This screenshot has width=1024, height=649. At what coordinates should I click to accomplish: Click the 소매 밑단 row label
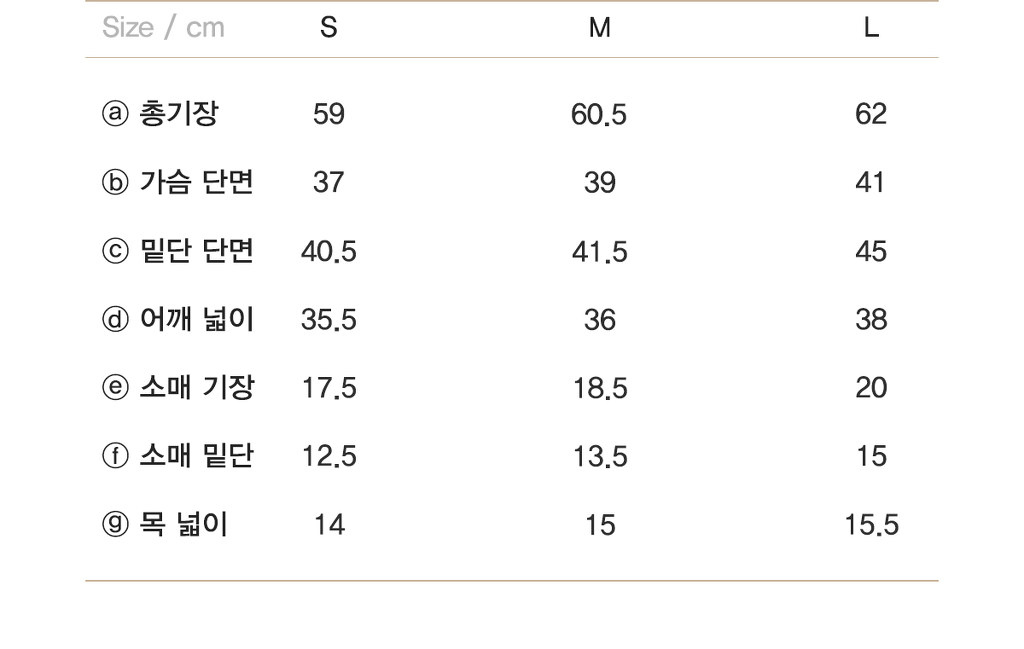click(197, 456)
